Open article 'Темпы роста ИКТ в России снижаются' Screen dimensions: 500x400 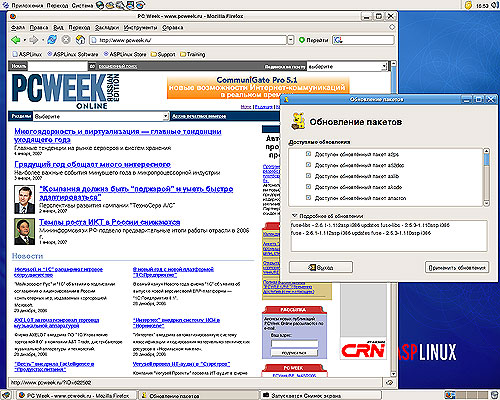point(110,222)
